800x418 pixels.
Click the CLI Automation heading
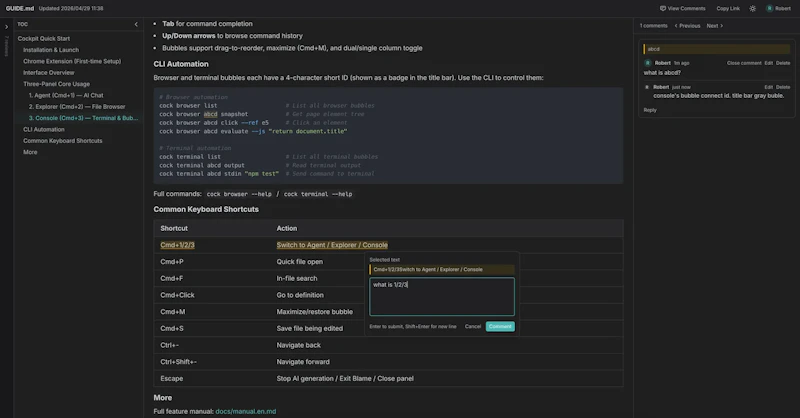181,64
